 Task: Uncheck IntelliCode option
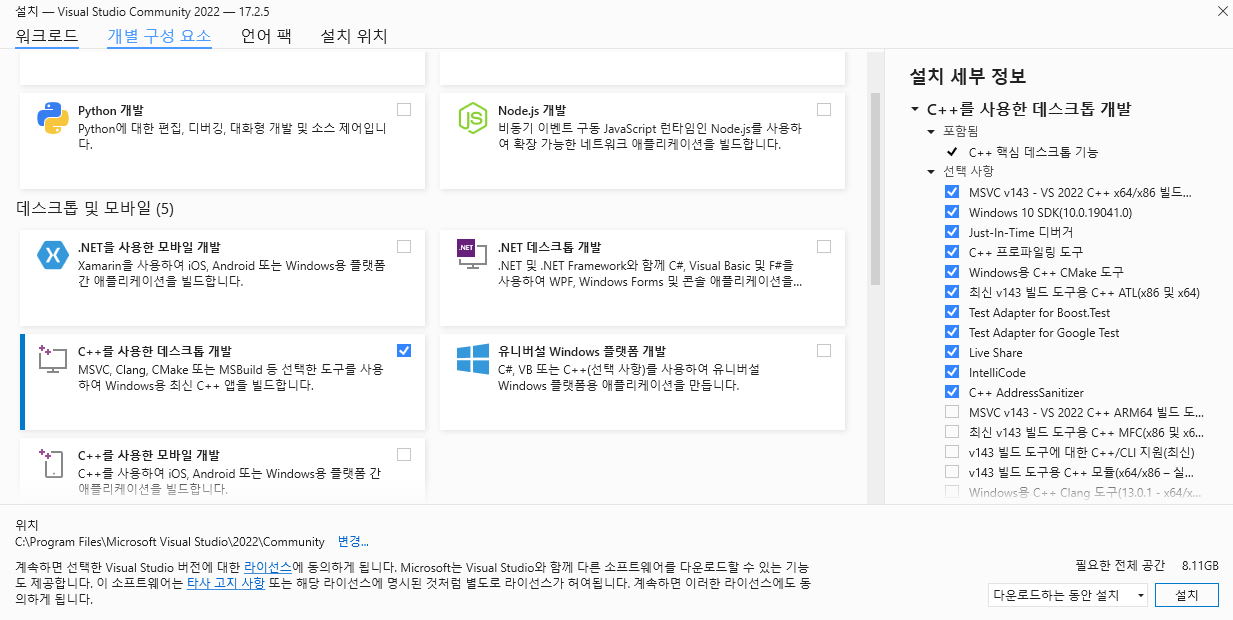coord(952,372)
